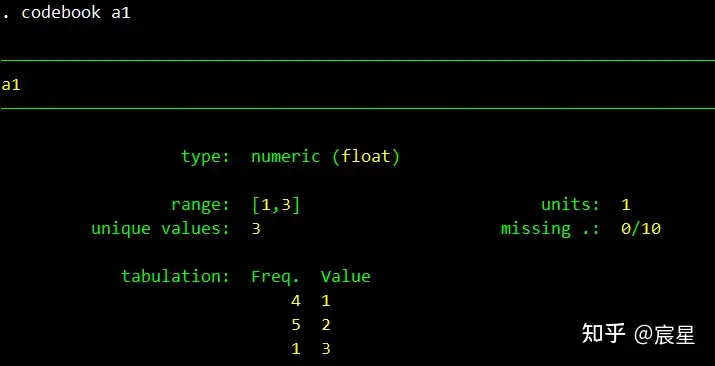The image size is (715, 366).
Task: Click the value 3 in the last tabulation row
Action: coord(326,349)
